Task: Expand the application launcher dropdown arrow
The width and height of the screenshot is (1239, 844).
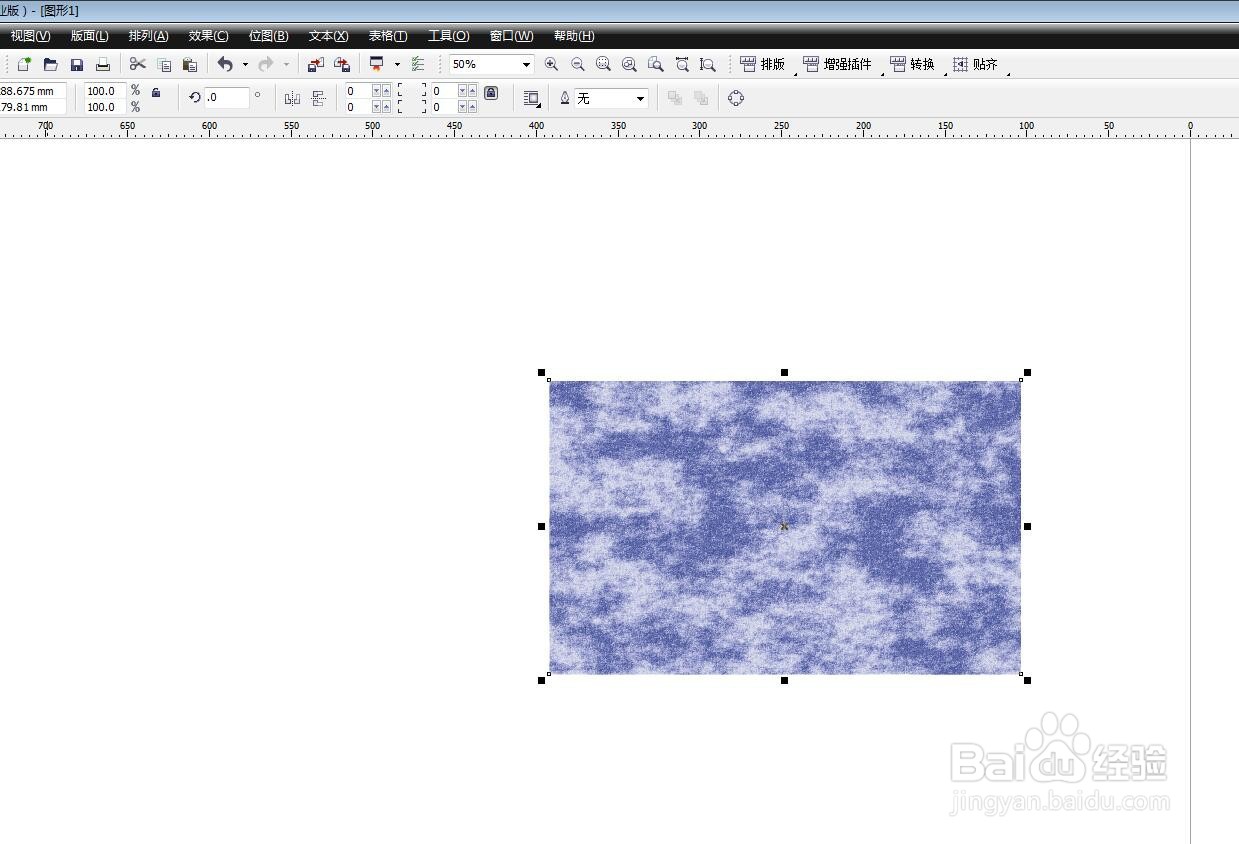Action: click(x=397, y=64)
